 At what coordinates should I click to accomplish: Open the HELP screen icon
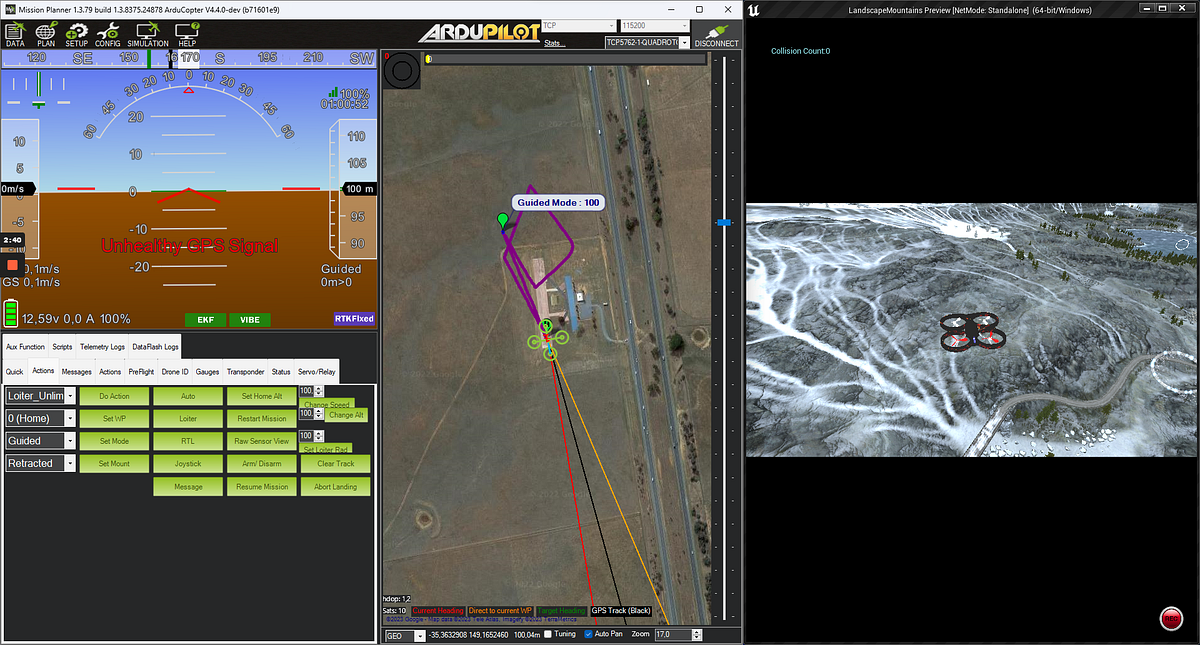(x=186, y=33)
